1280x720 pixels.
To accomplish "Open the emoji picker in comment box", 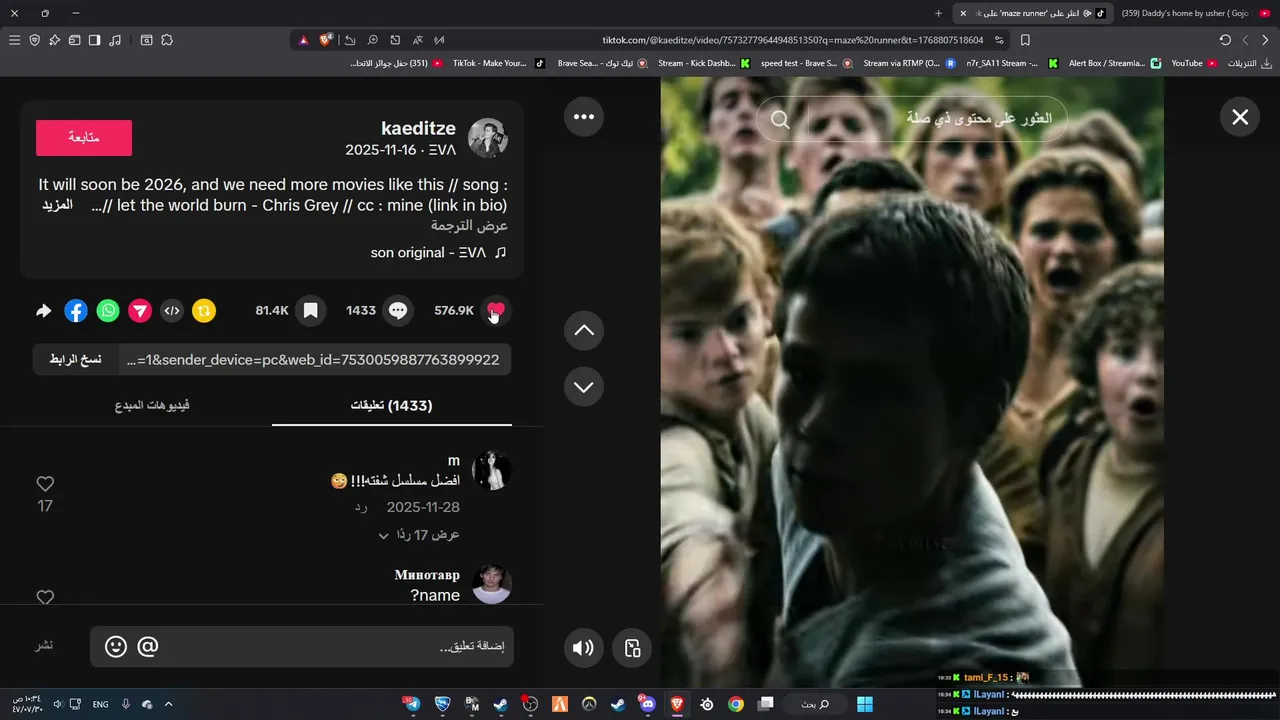I will pyautogui.click(x=116, y=647).
